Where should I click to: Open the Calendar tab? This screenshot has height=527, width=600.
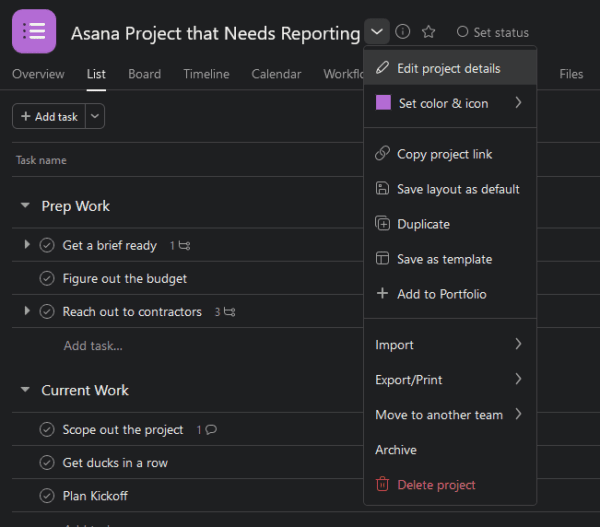click(x=276, y=74)
